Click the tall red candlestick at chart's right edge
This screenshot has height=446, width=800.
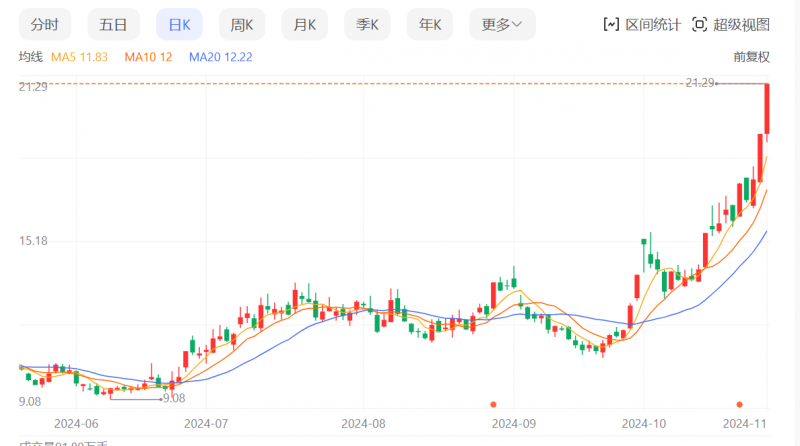point(767,110)
